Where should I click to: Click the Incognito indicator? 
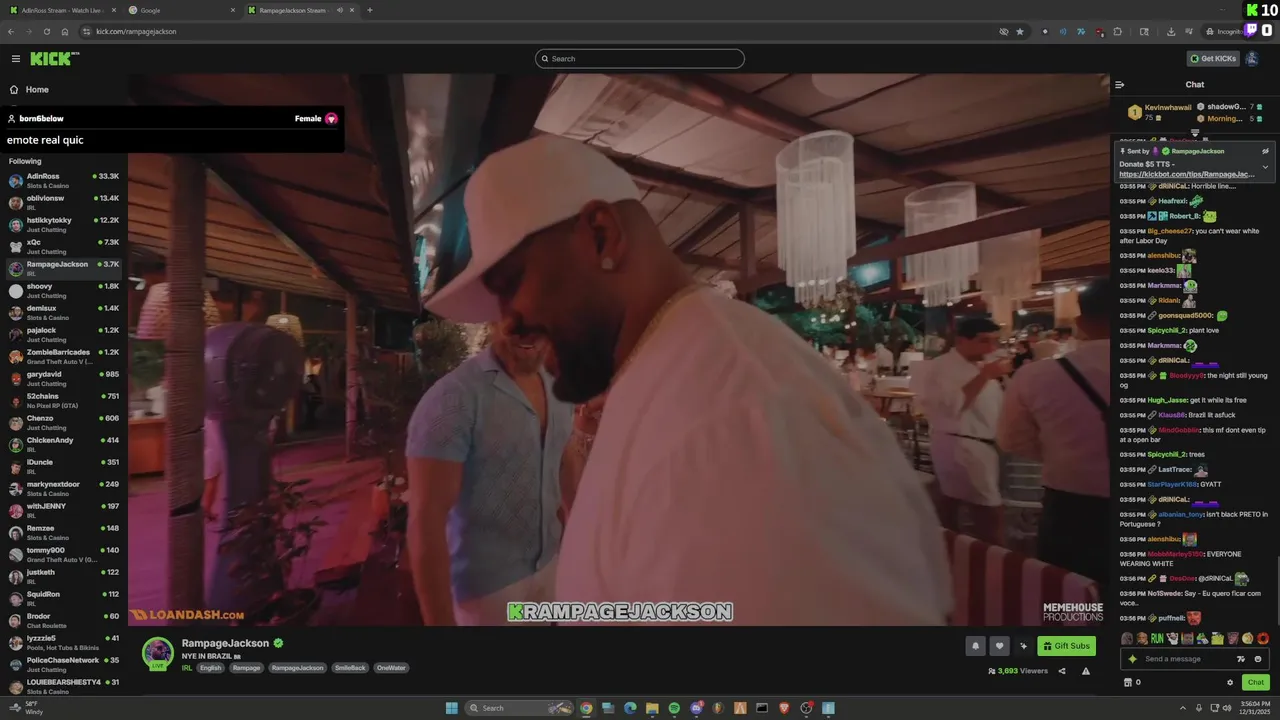click(1222, 31)
